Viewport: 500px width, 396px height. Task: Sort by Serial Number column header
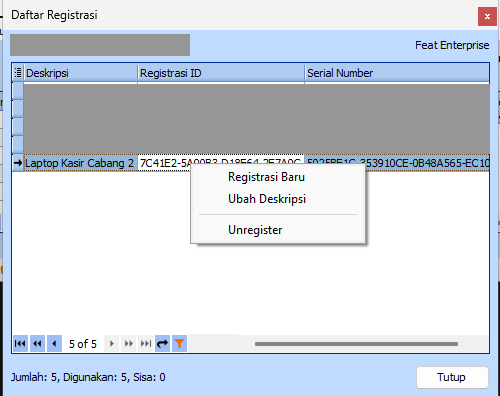coord(397,73)
